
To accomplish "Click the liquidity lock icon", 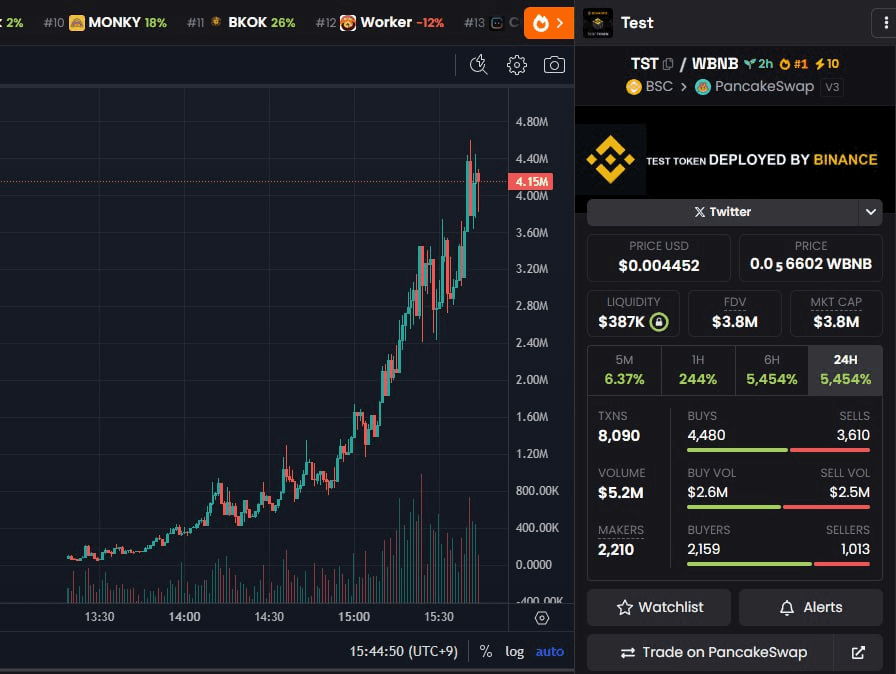I will (659, 322).
